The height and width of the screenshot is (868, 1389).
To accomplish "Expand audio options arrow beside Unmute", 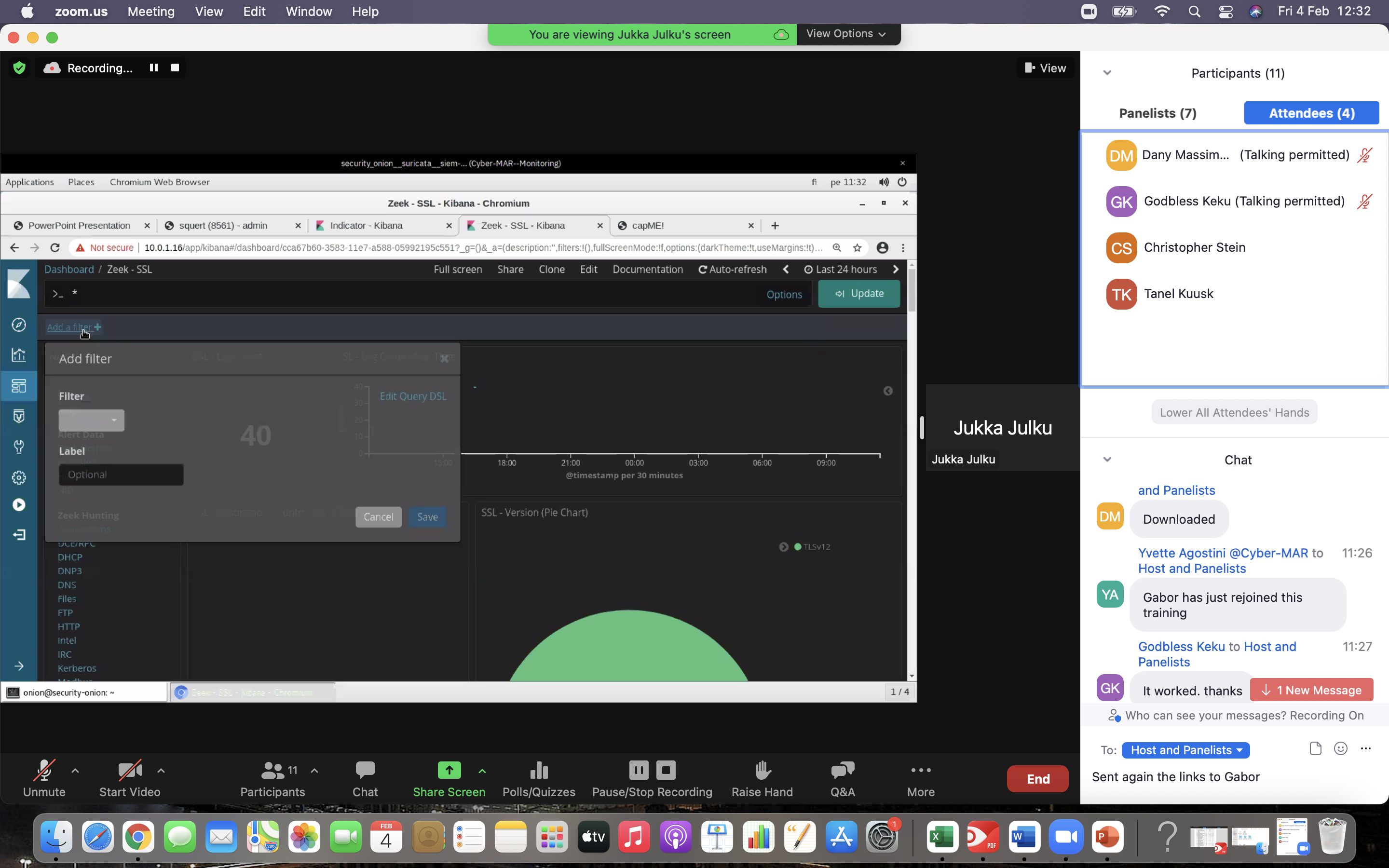I will tap(75, 771).
